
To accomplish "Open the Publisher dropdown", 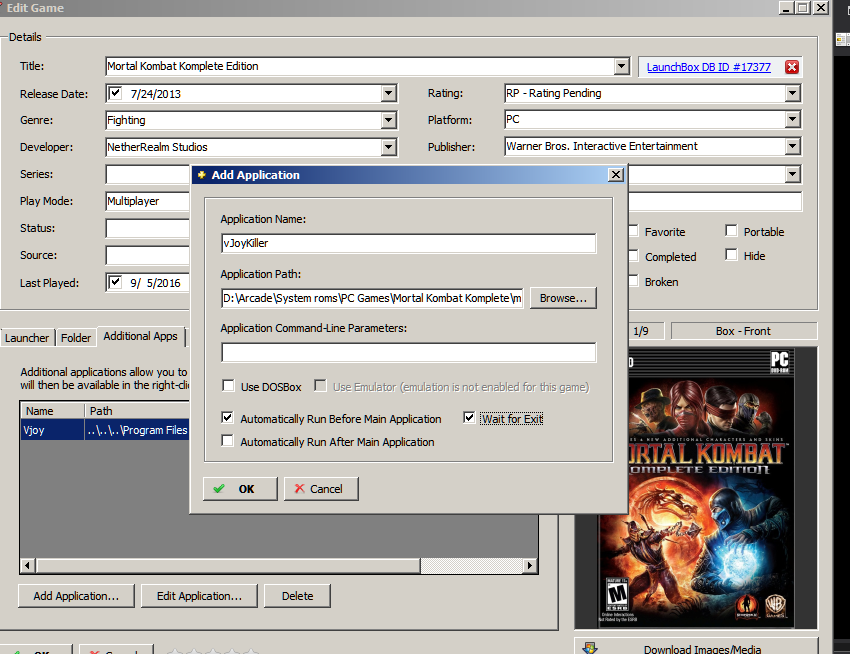I will tap(793, 146).
